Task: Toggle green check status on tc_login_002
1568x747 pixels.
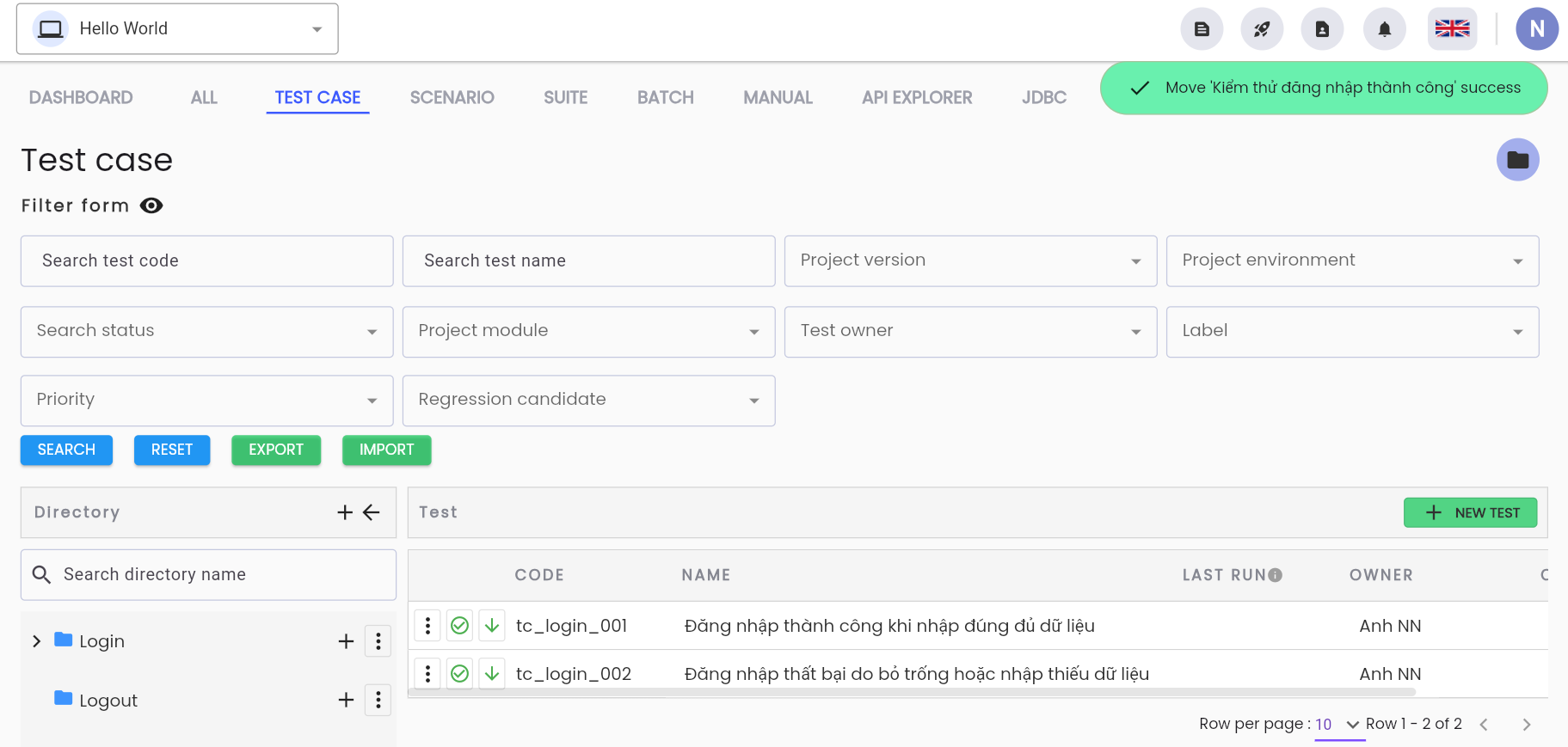Action: 460,674
